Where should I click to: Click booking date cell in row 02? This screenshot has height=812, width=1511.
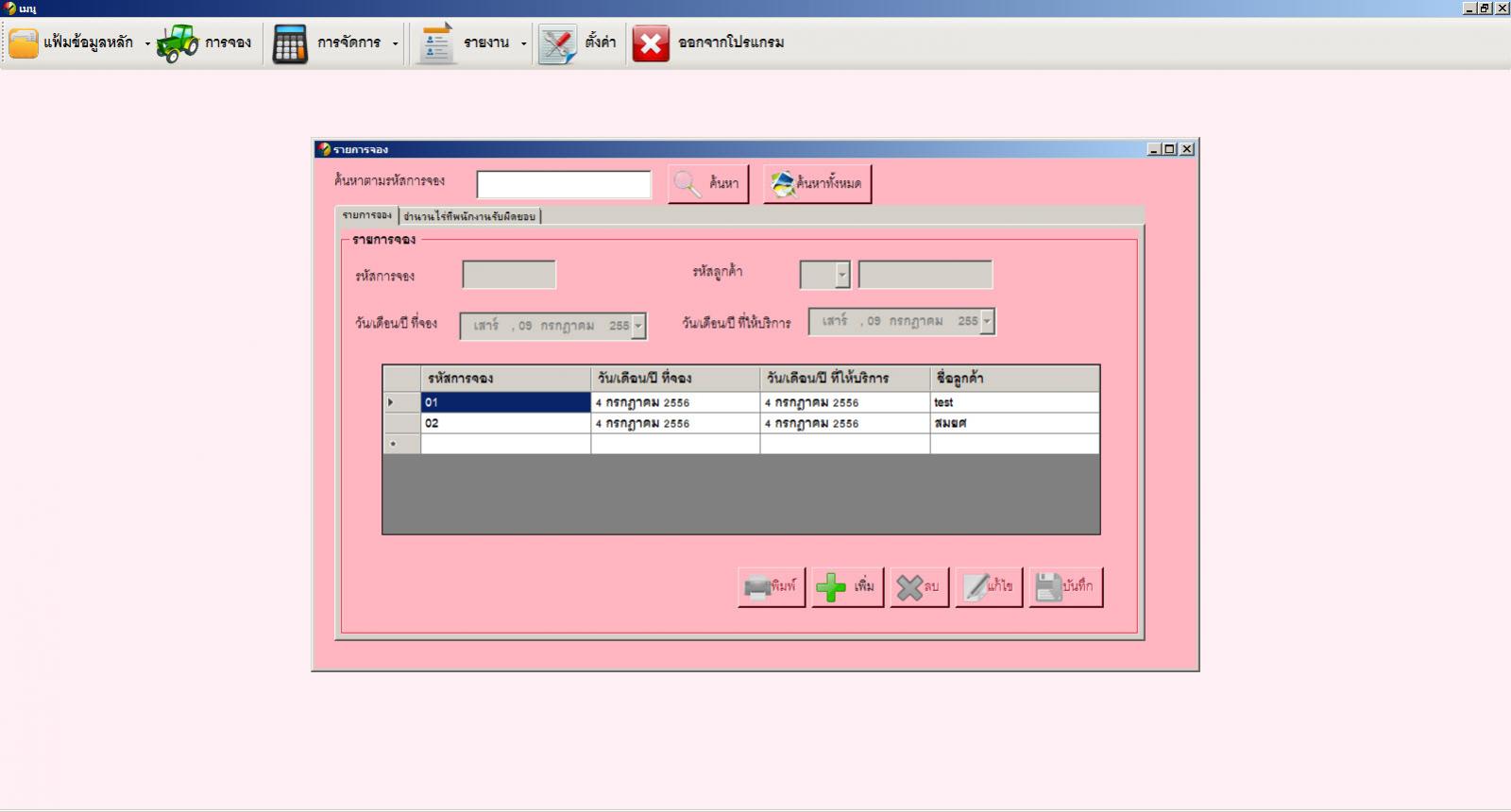tap(675, 423)
